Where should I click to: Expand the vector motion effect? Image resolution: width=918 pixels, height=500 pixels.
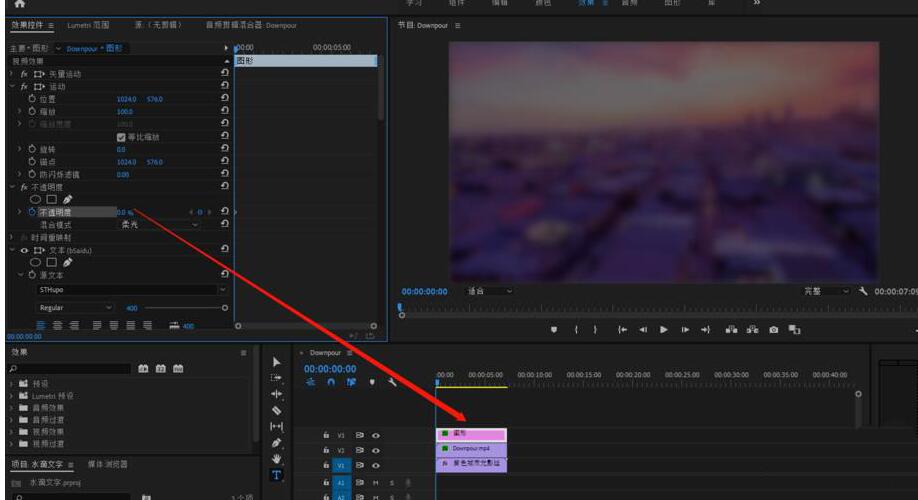tap(12, 74)
